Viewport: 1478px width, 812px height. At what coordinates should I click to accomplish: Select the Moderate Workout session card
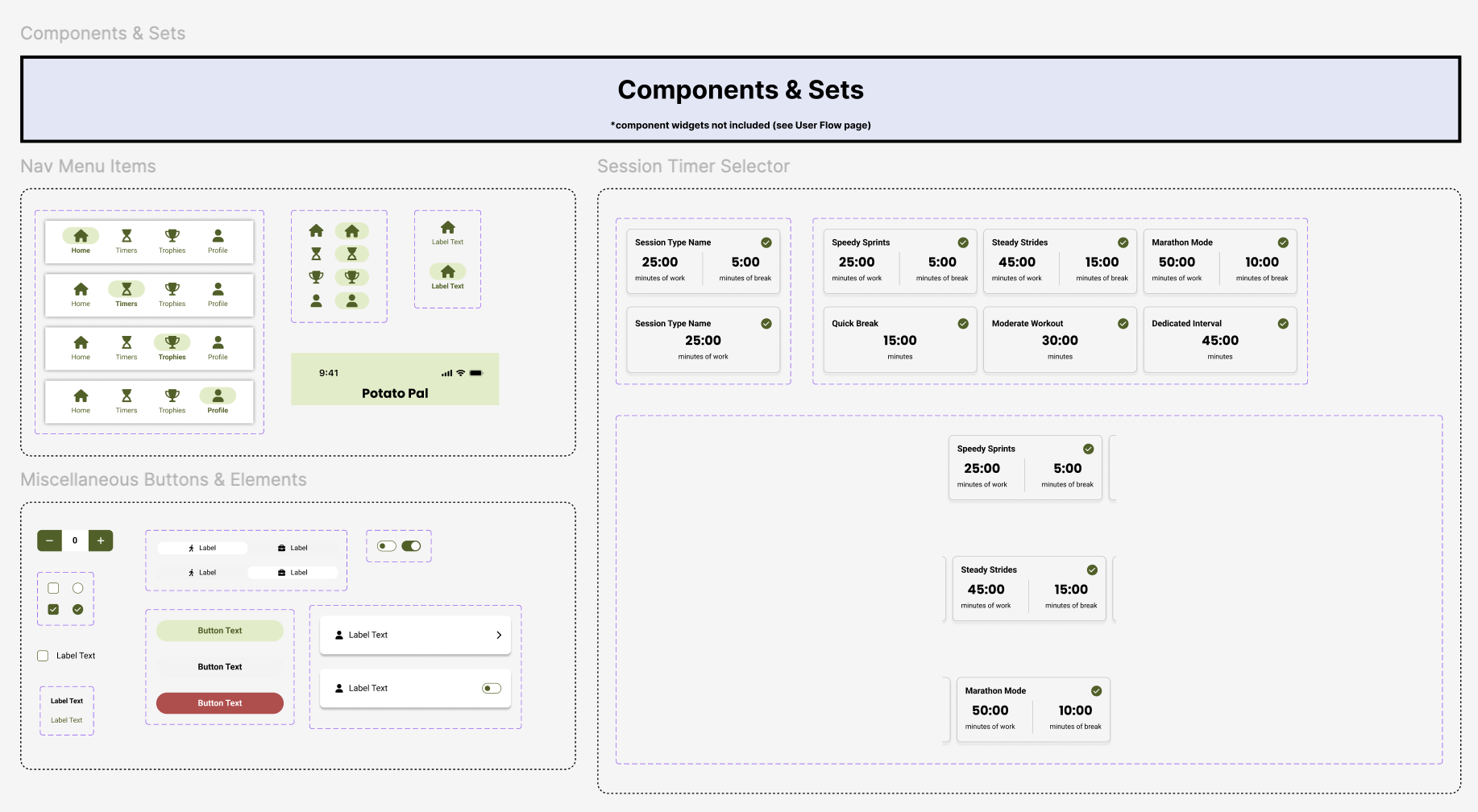click(1059, 339)
